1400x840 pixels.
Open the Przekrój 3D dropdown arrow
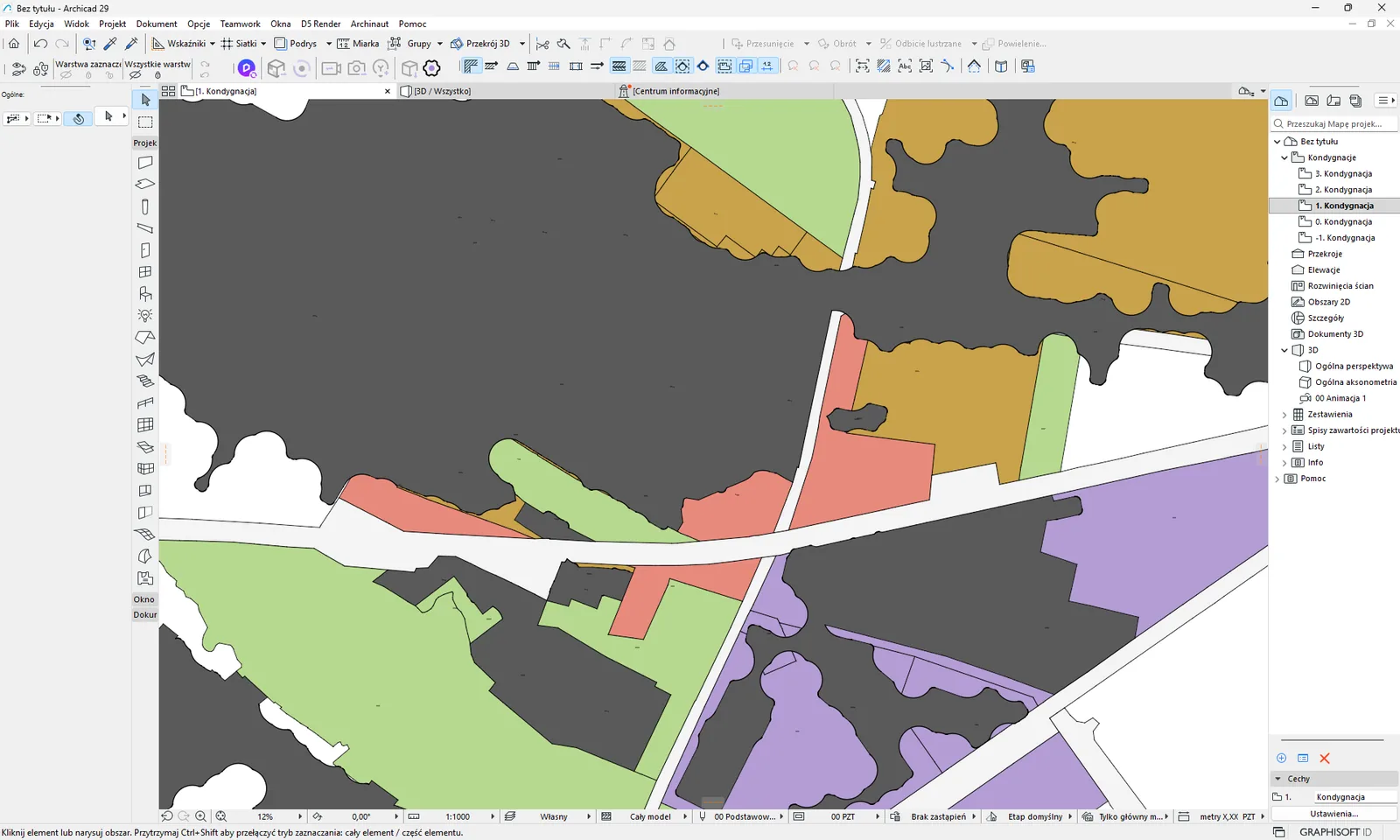point(522,44)
